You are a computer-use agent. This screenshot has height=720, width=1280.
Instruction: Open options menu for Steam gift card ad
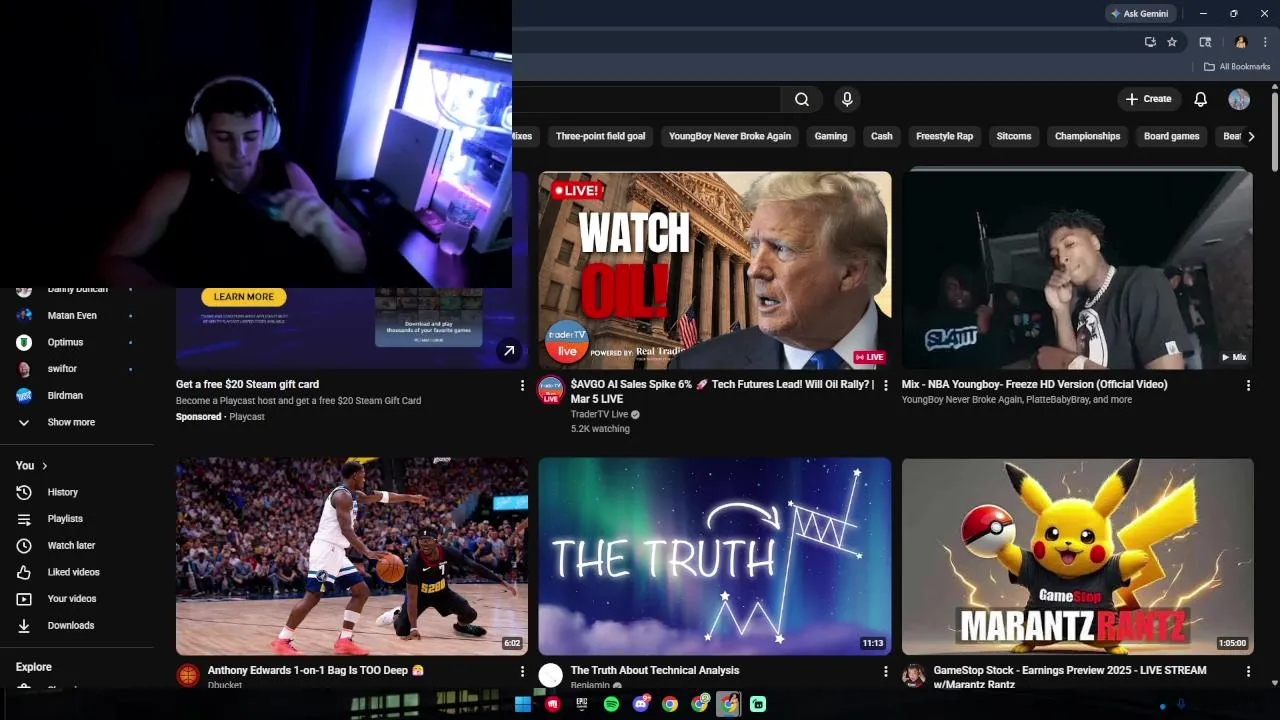pyautogui.click(x=522, y=385)
